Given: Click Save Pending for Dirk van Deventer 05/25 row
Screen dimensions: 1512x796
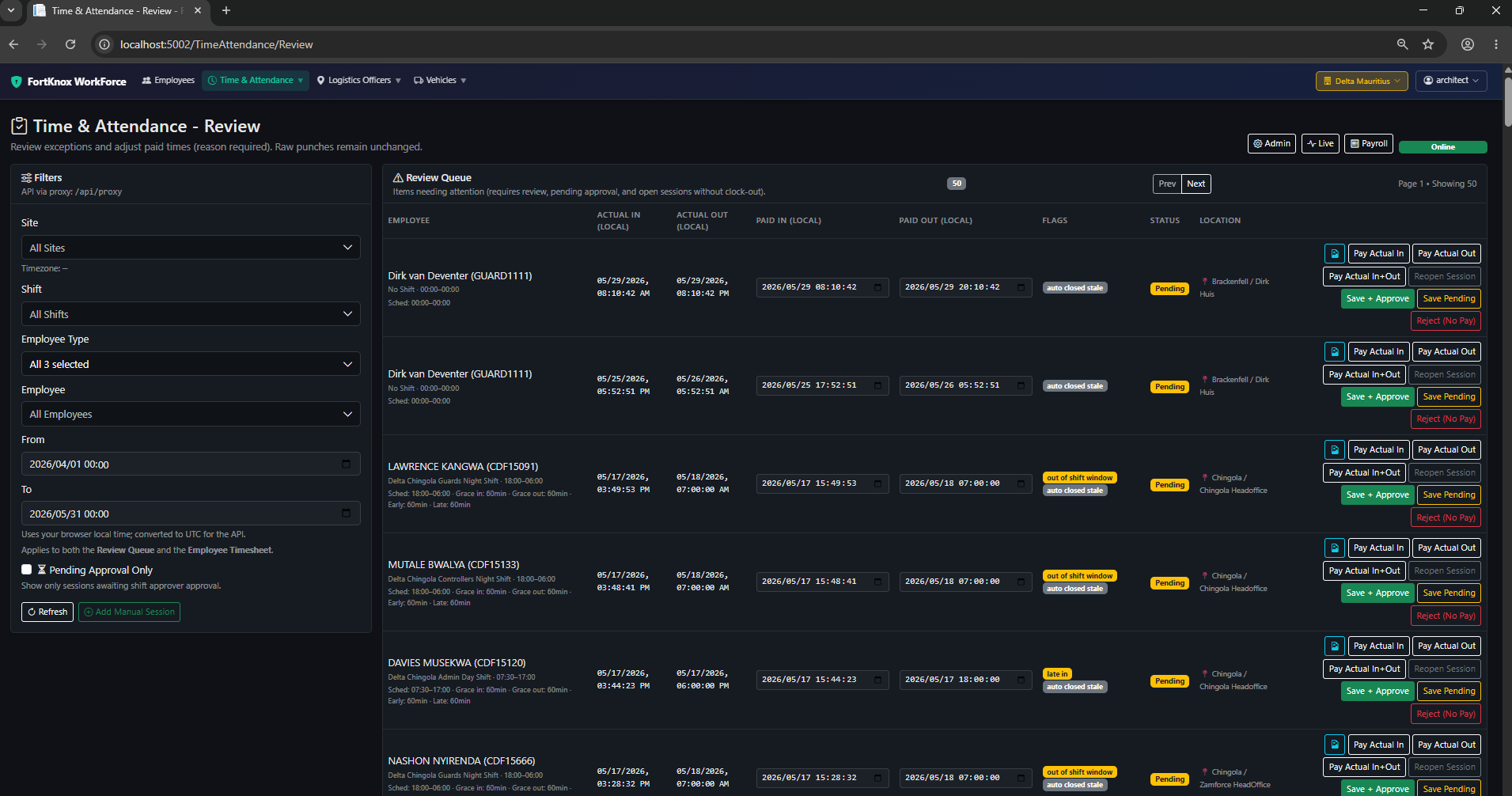Looking at the screenshot, I should [x=1449, y=397].
